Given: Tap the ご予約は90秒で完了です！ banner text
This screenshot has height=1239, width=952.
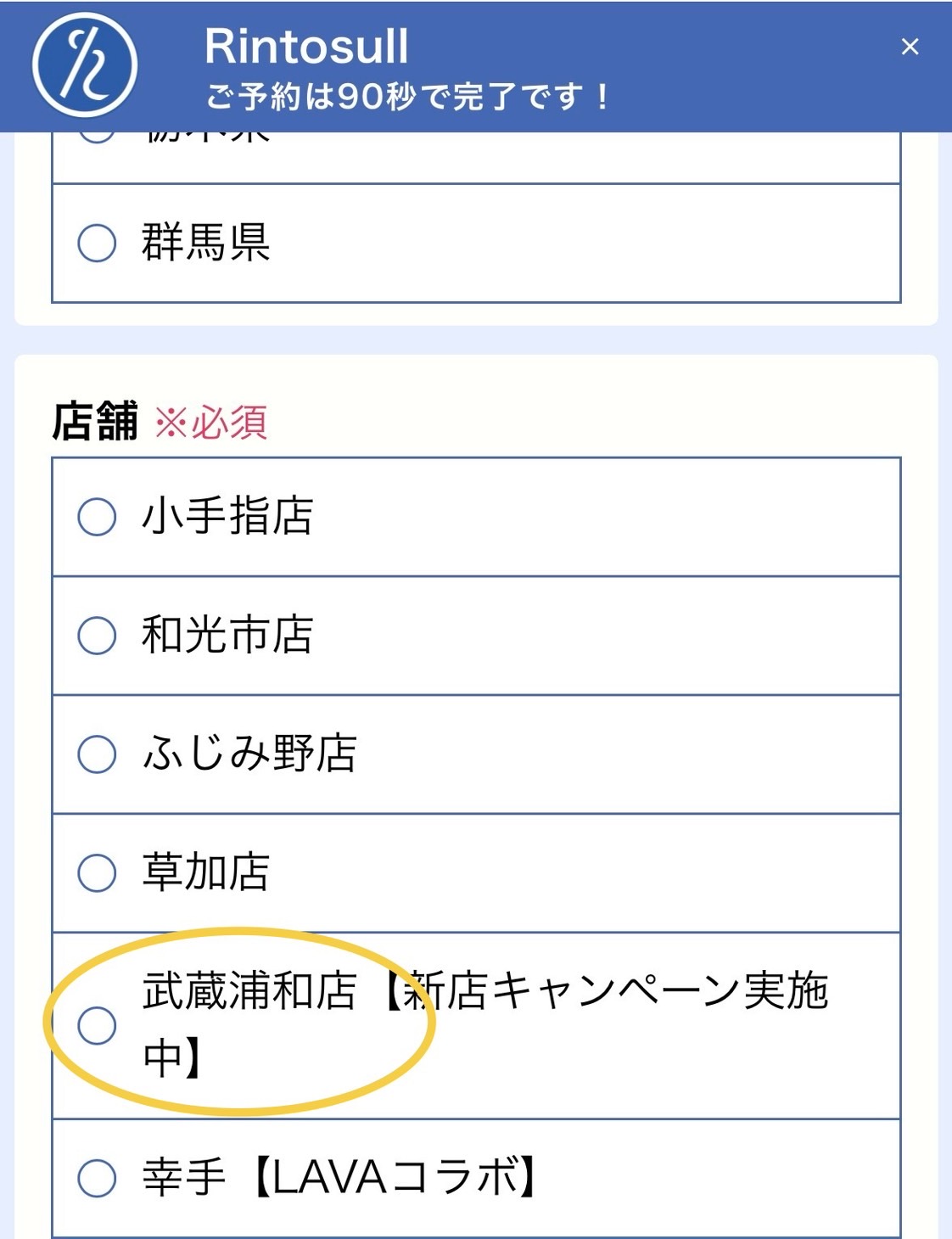Looking at the screenshot, I should pos(408,96).
